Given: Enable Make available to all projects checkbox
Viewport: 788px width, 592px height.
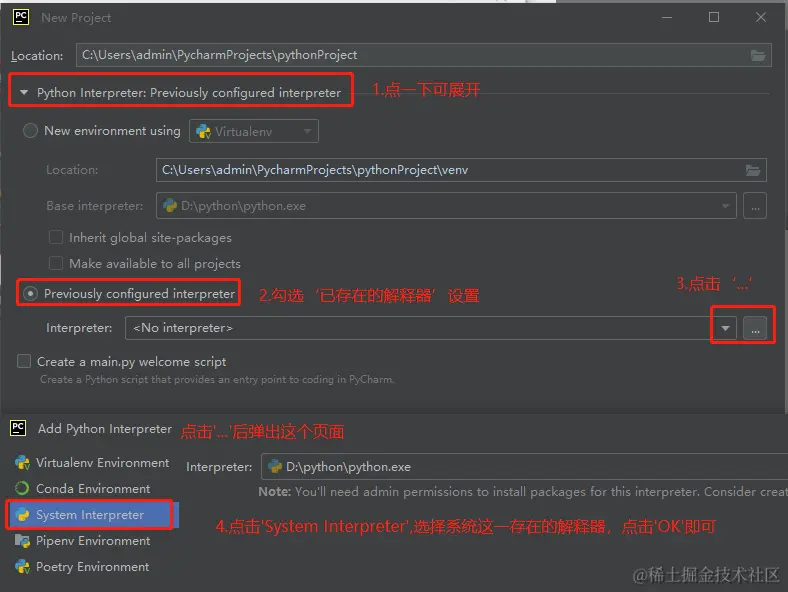Looking at the screenshot, I should click(x=56, y=263).
